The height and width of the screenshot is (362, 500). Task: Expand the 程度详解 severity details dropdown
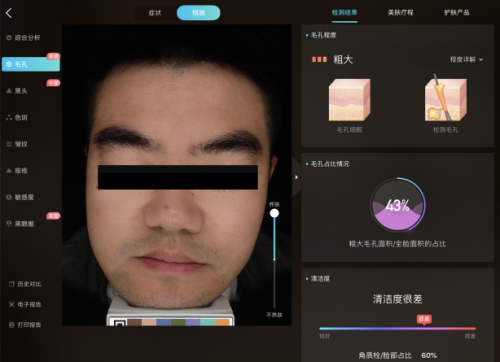[466, 59]
